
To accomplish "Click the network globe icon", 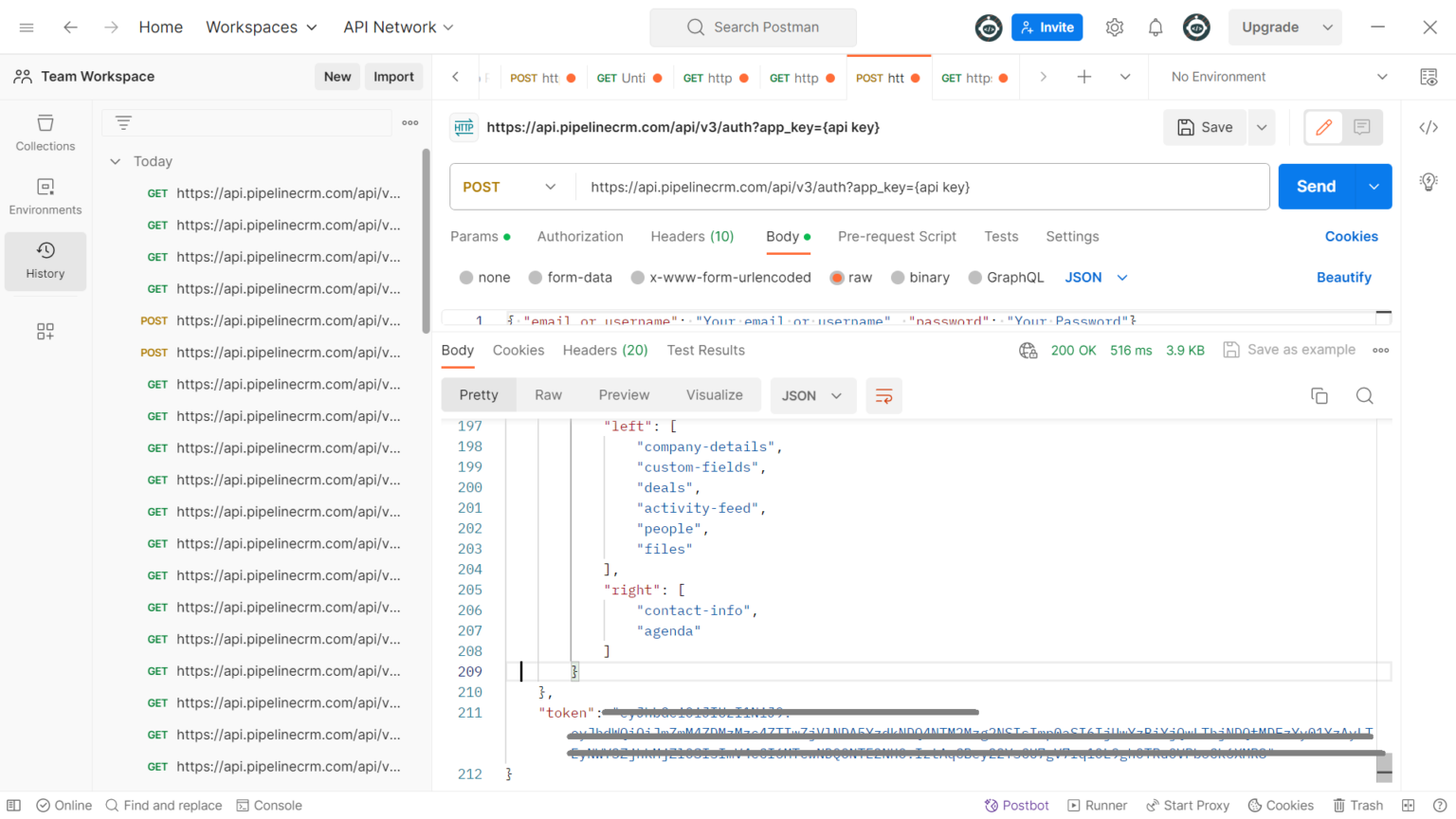I will click(x=1028, y=350).
